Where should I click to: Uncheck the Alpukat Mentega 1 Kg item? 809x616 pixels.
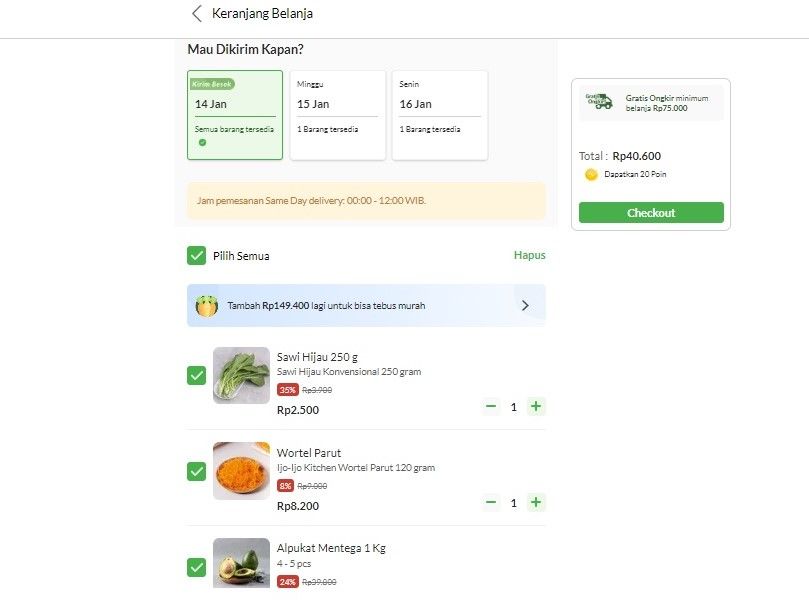[196, 567]
